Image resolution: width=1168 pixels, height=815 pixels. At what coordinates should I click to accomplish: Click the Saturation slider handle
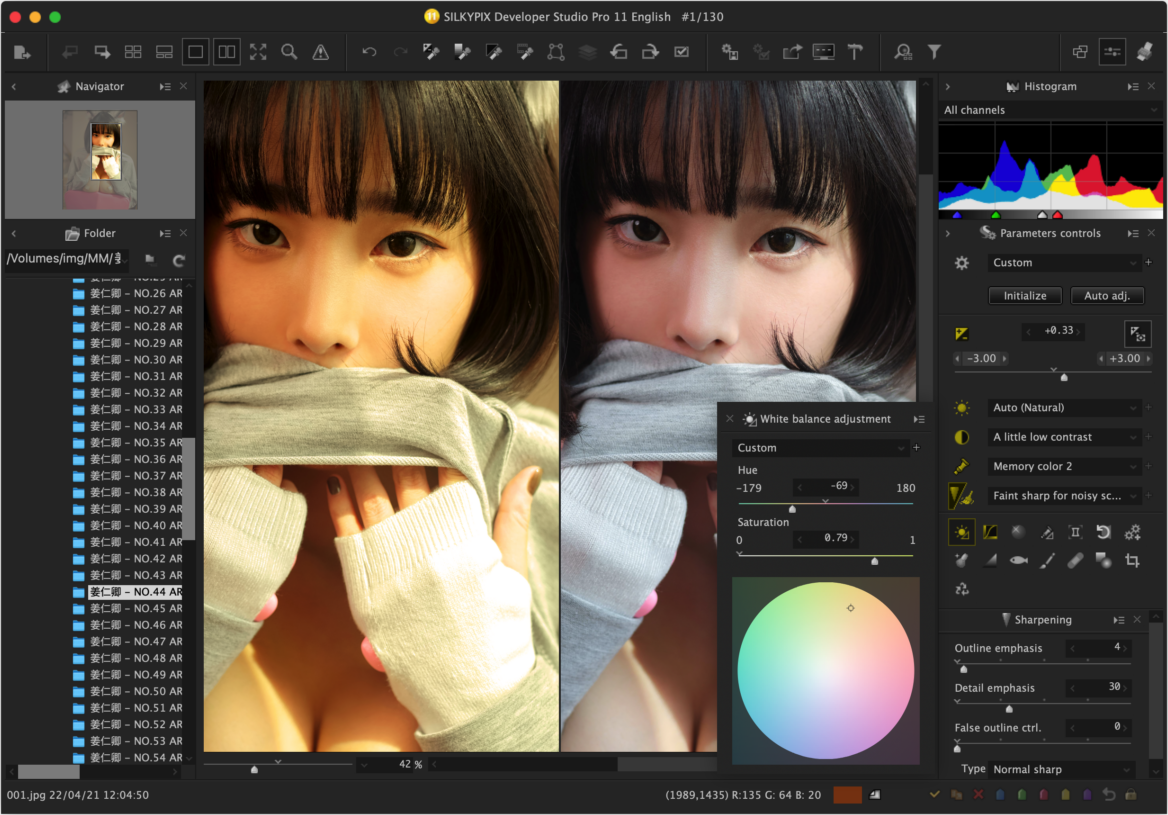[x=875, y=562]
